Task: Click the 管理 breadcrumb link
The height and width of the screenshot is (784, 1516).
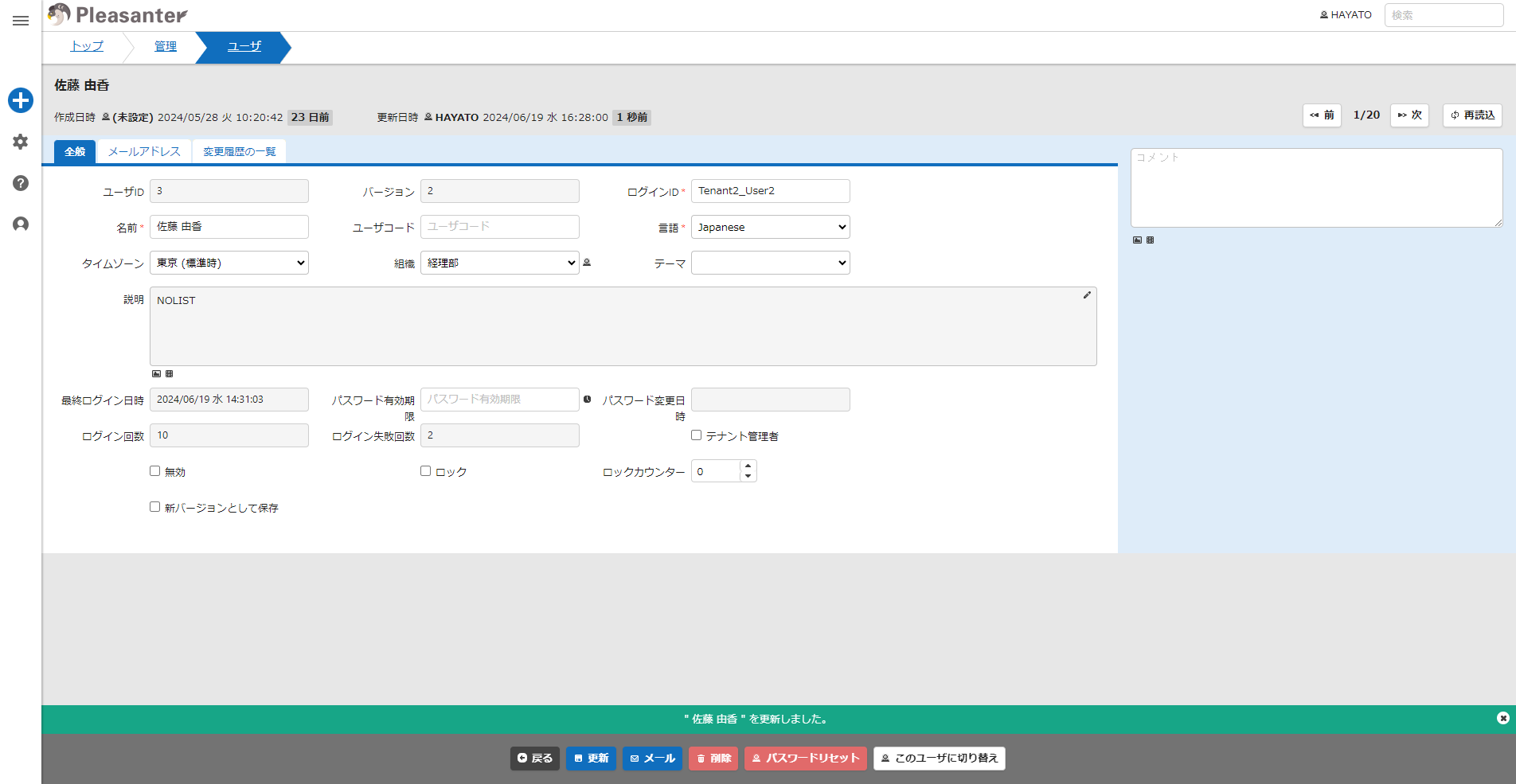Action: click(x=166, y=46)
